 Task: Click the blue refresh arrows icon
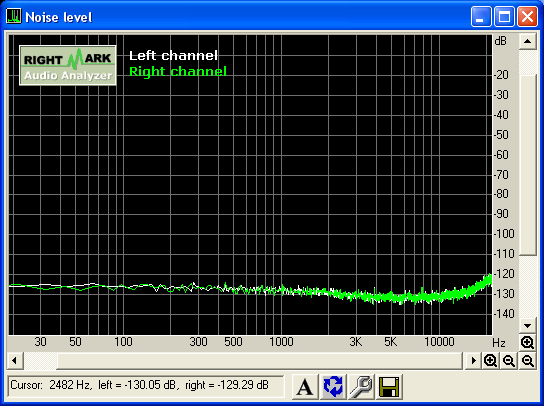pos(333,387)
